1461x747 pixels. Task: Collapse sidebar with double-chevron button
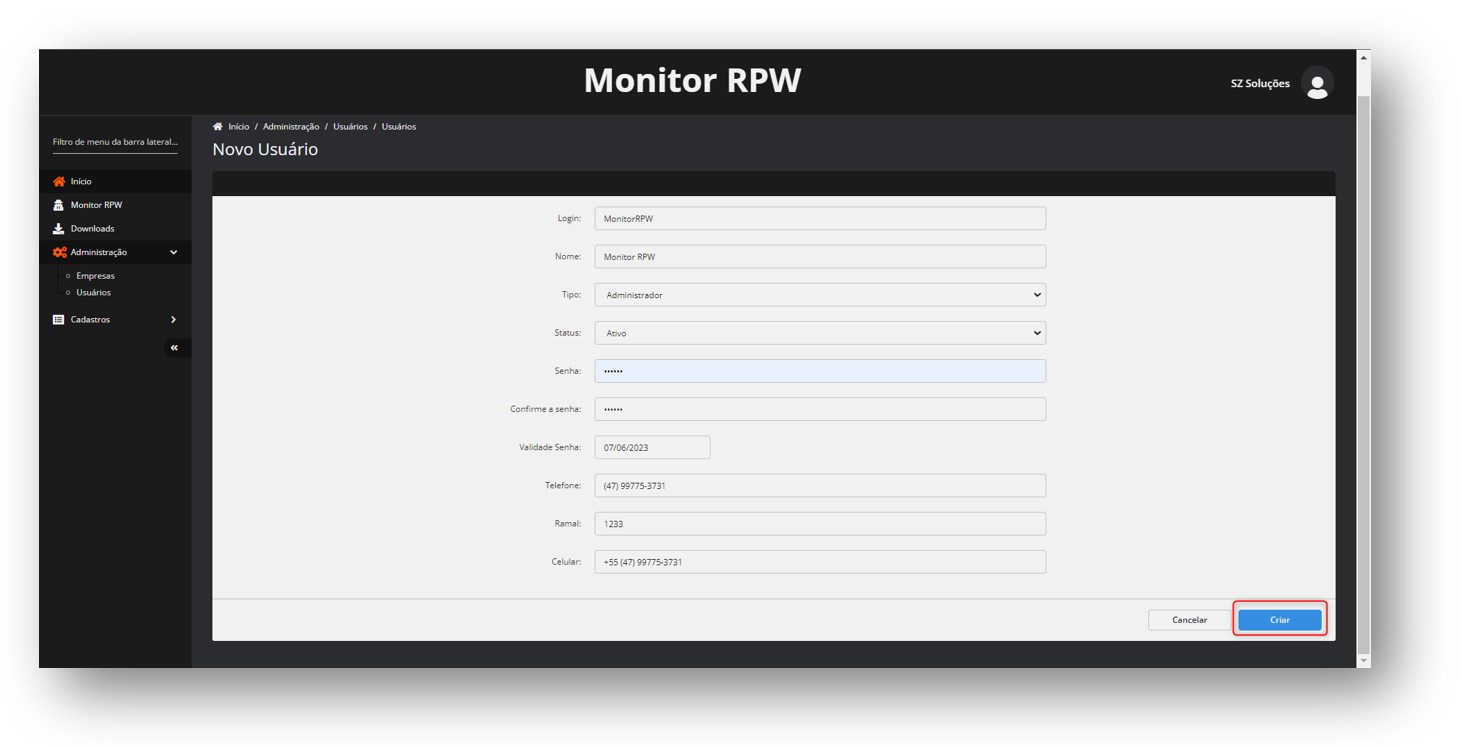pyautogui.click(x=174, y=348)
